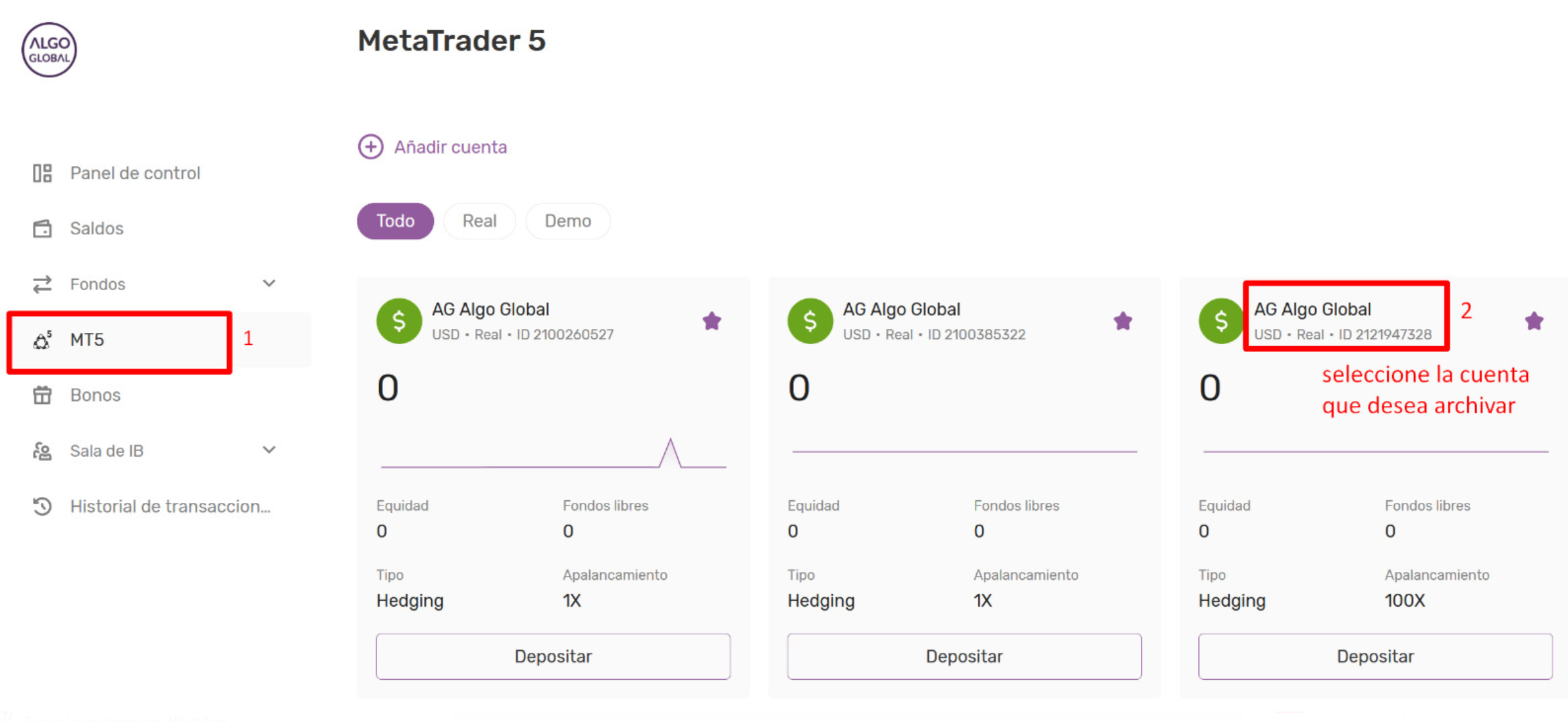Screen dimensions: 1568x722
Task: Click the MT5 sidebar icon
Action: click(x=42, y=340)
